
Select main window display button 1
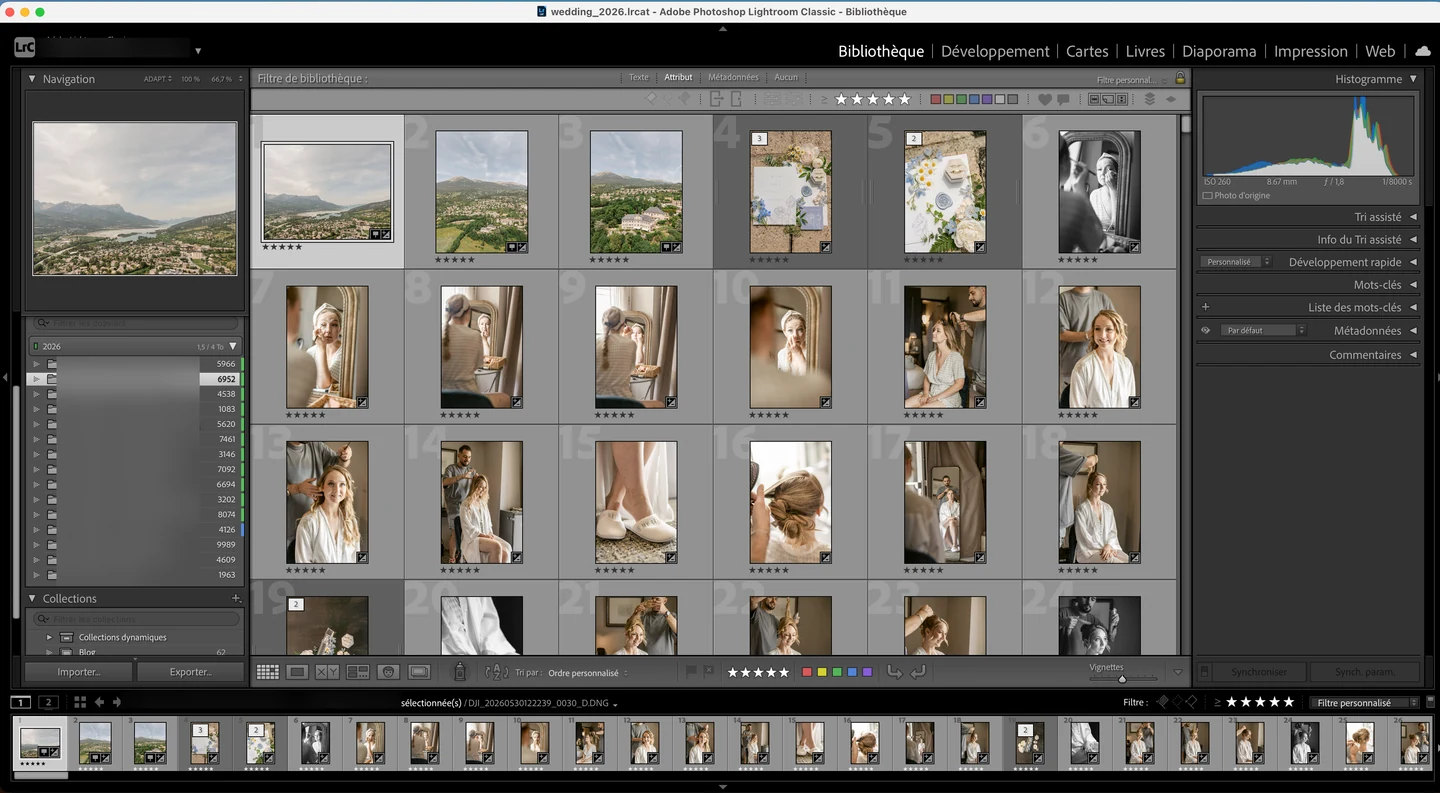tap(20, 702)
